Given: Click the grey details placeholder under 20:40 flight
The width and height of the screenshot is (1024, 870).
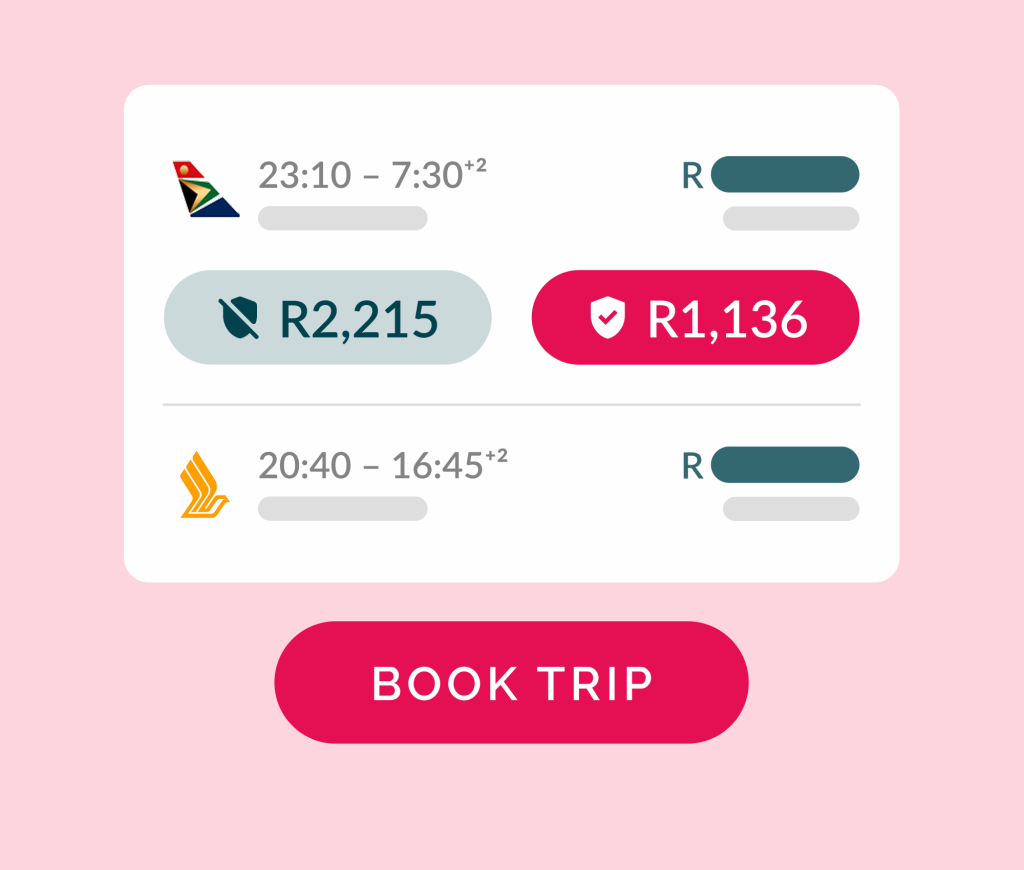Looking at the screenshot, I should point(343,508).
